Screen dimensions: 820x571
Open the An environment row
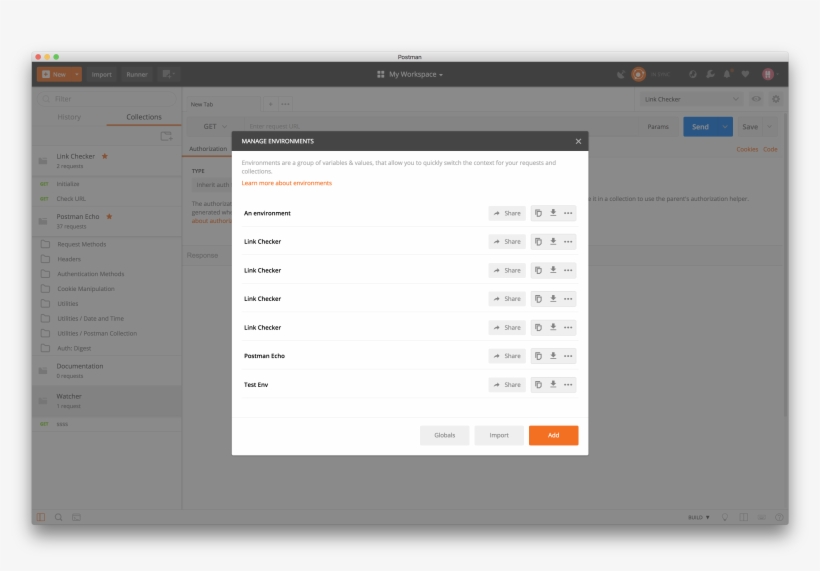(x=410, y=213)
